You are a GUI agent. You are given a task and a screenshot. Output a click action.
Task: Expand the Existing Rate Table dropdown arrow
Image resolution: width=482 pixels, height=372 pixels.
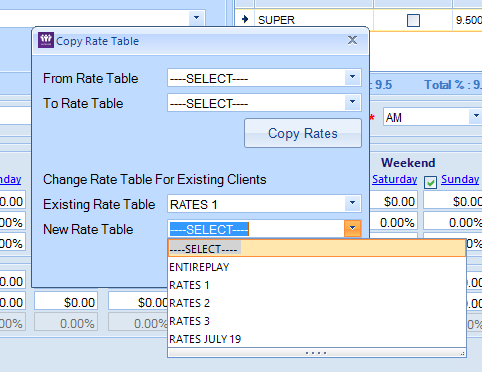pos(352,203)
